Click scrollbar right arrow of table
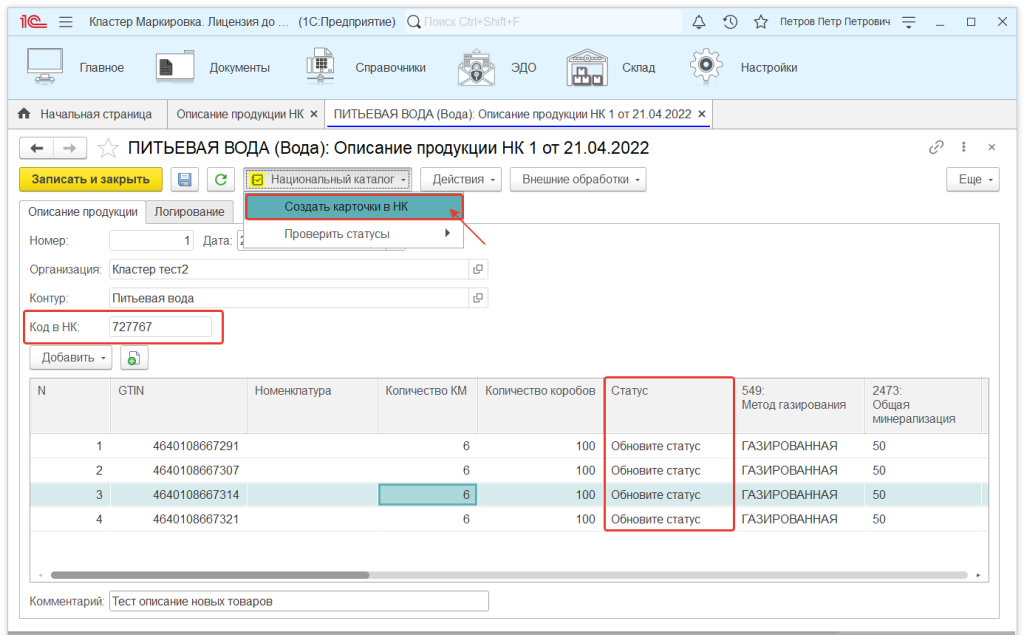The height and width of the screenshot is (635, 1024). click(x=978, y=575)
